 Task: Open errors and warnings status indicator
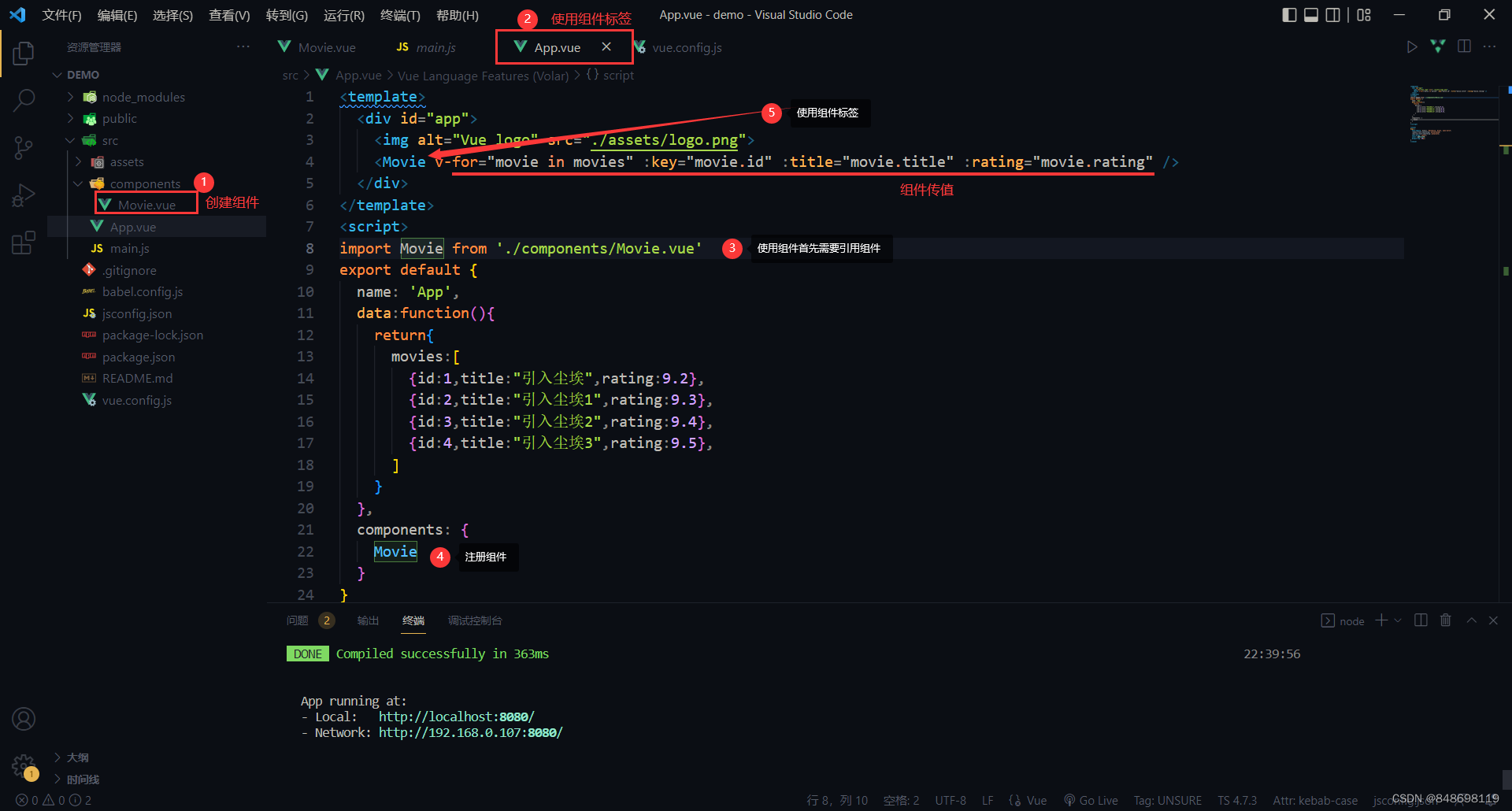click(x=54, y=800)
